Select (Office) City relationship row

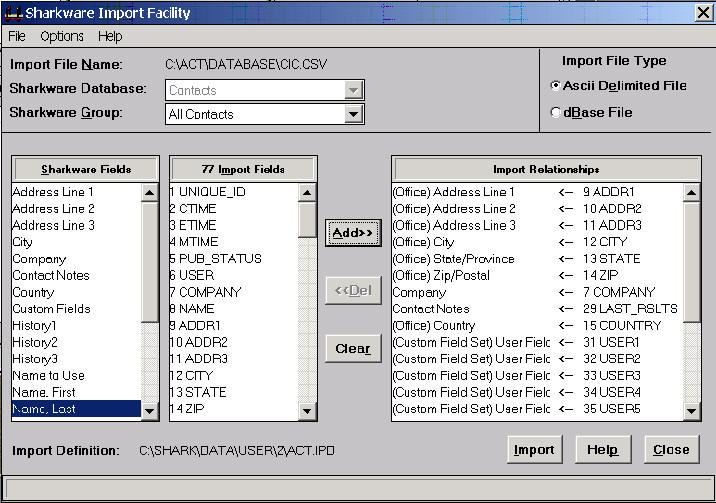click(x=537, y=242)
